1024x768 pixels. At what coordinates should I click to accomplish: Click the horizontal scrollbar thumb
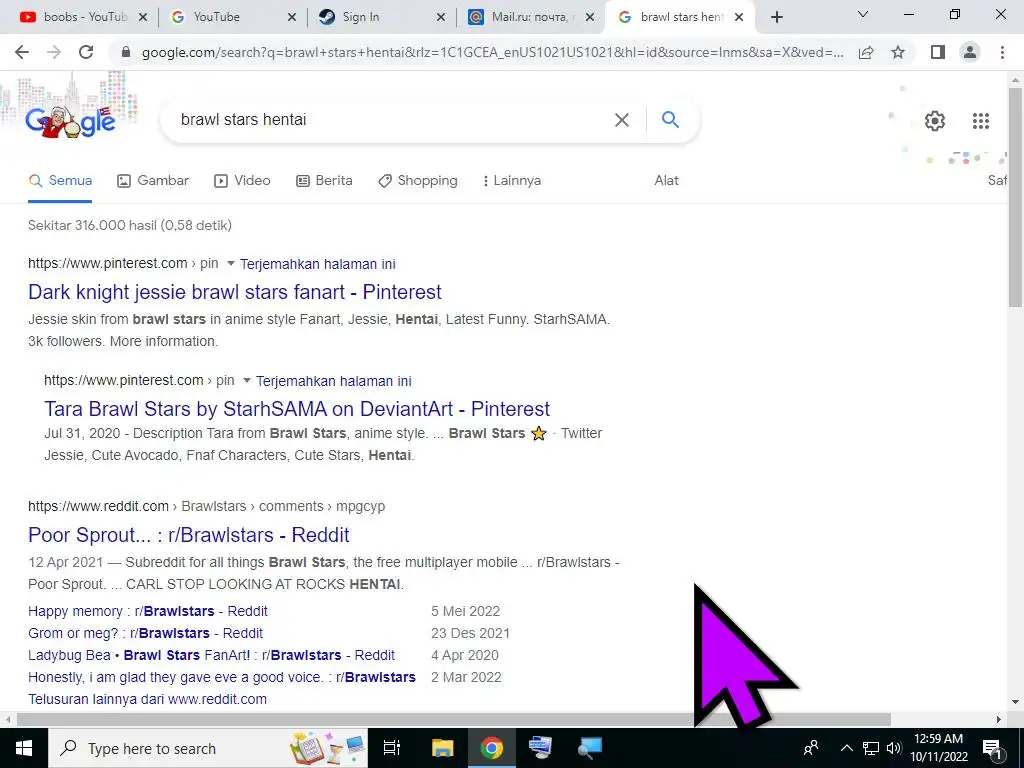point(453,719)
